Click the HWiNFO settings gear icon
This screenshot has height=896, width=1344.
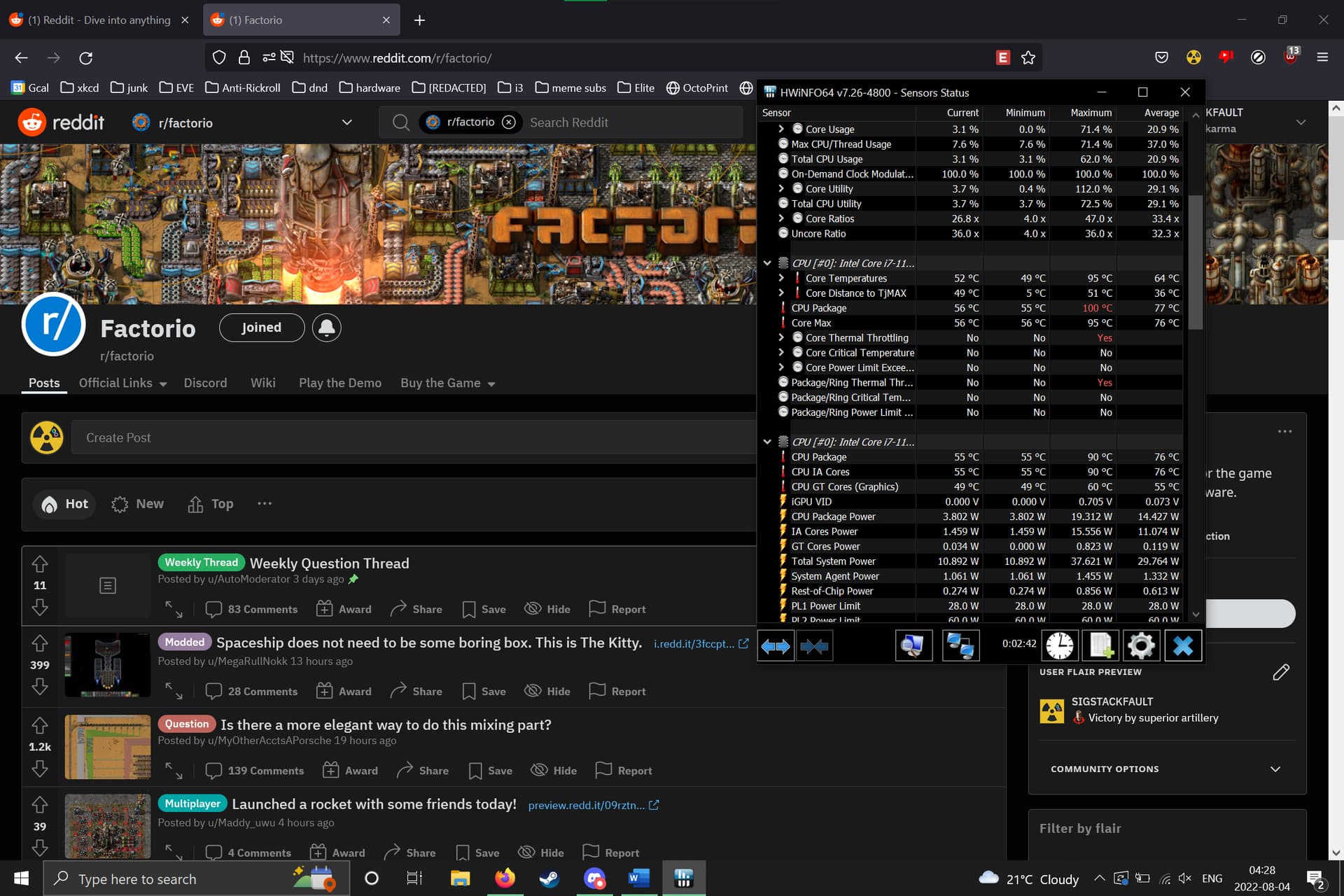[x=1141, y=645]
